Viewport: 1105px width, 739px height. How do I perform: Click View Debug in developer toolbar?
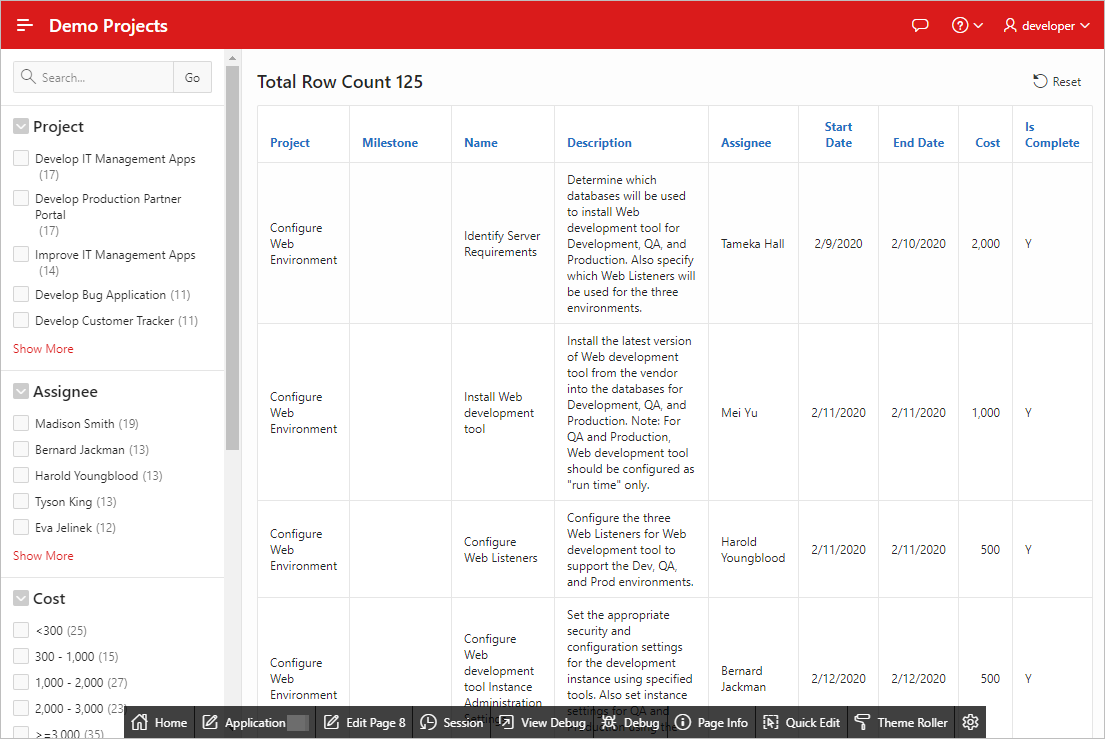(x=542, y=722)
